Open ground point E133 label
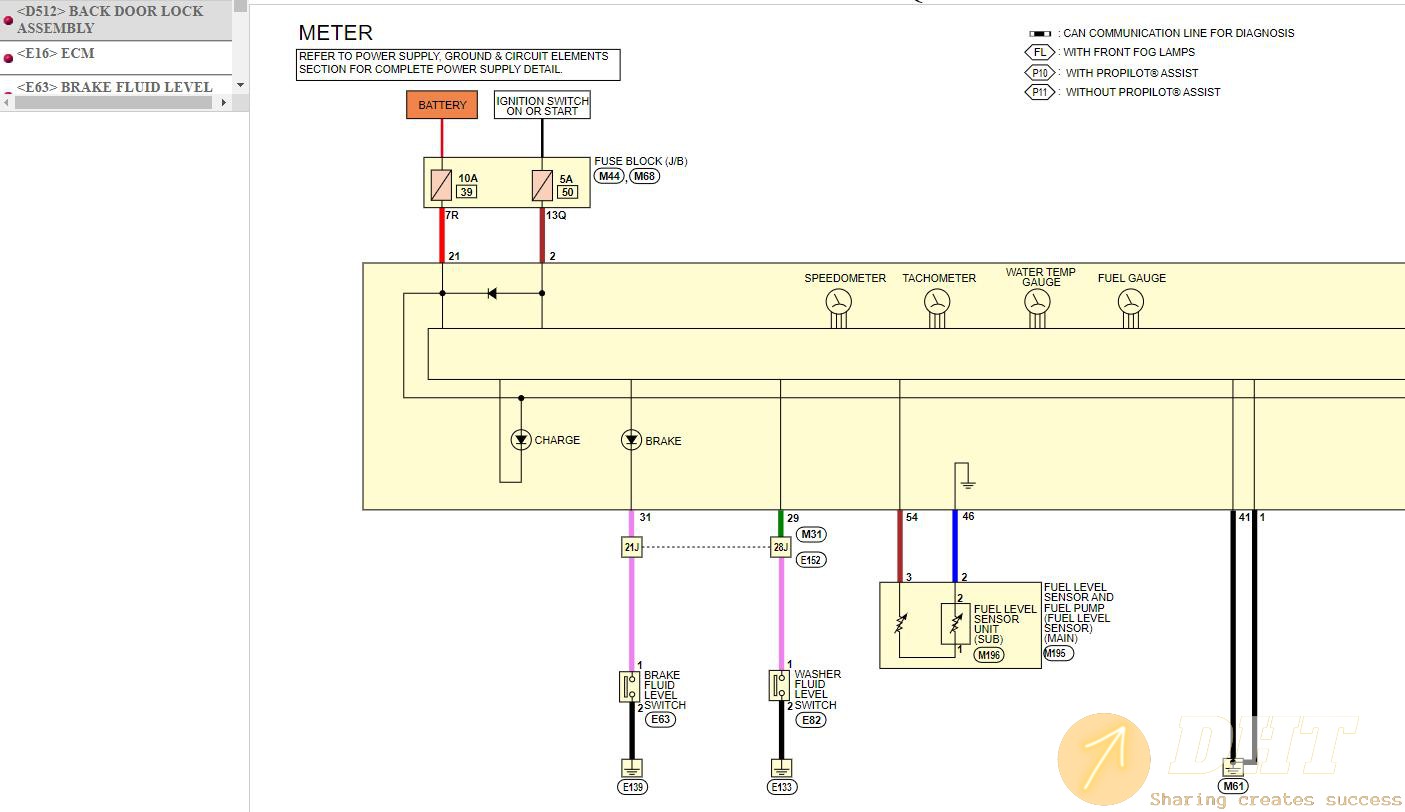 click(x=782, y=787)
